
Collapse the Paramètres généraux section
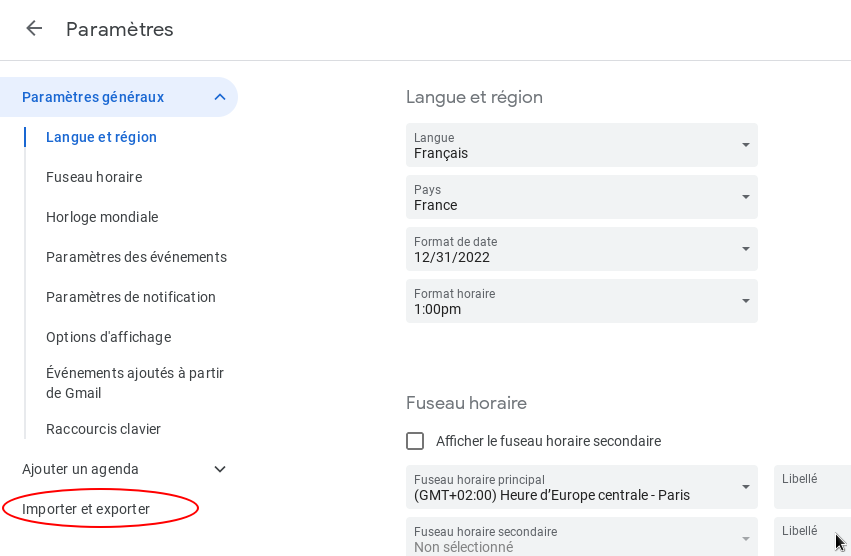220,97
